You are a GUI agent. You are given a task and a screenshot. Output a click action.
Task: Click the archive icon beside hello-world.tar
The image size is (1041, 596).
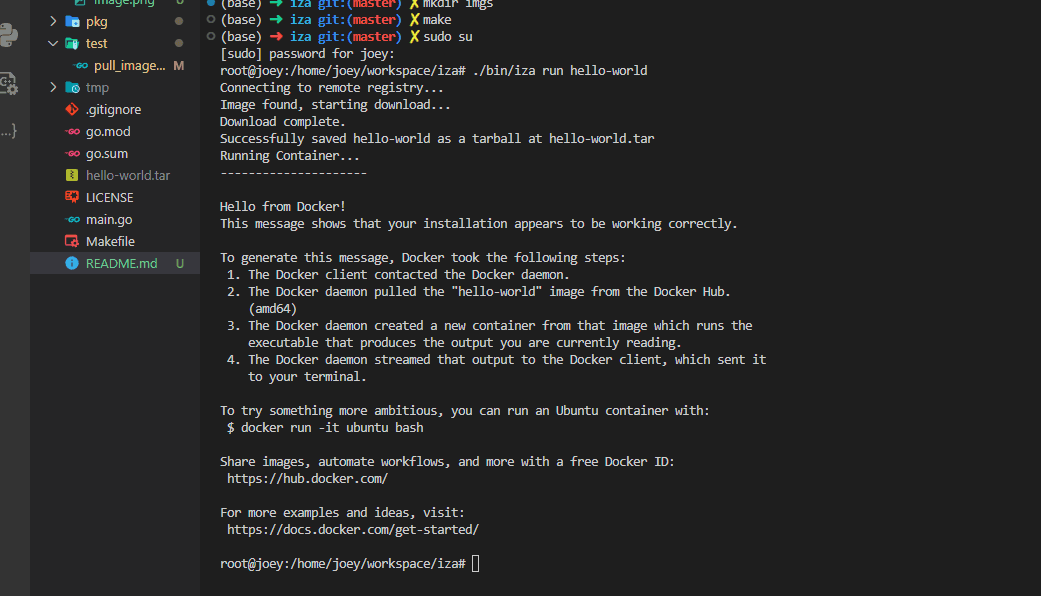click(x=72, y=176)
